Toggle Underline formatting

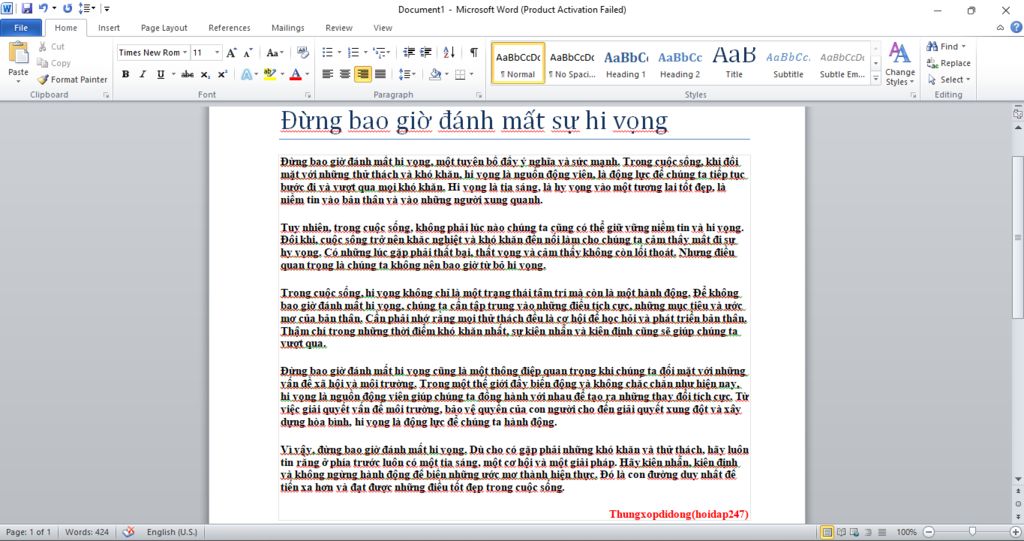pos(160,74)
